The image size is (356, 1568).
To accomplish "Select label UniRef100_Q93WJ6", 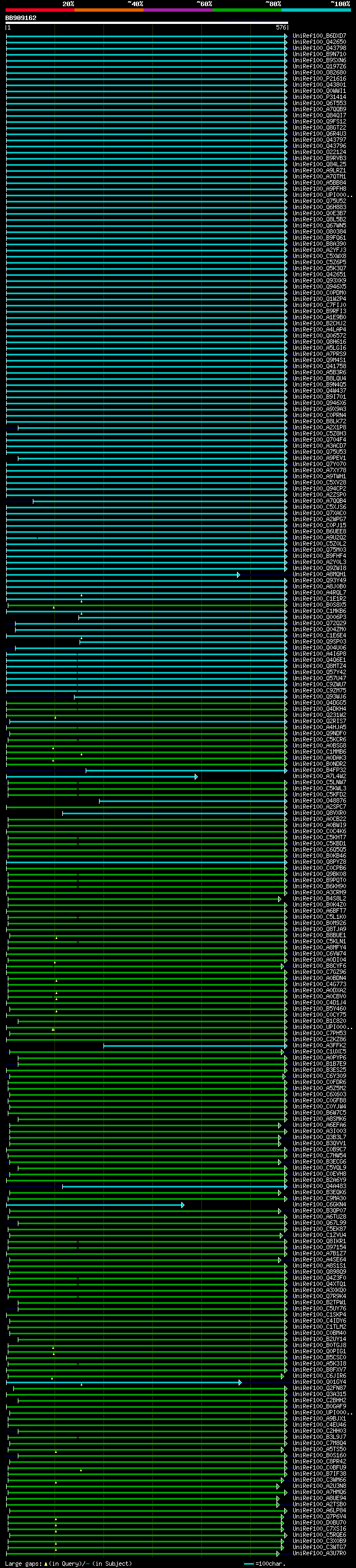I will coord(319,696).
